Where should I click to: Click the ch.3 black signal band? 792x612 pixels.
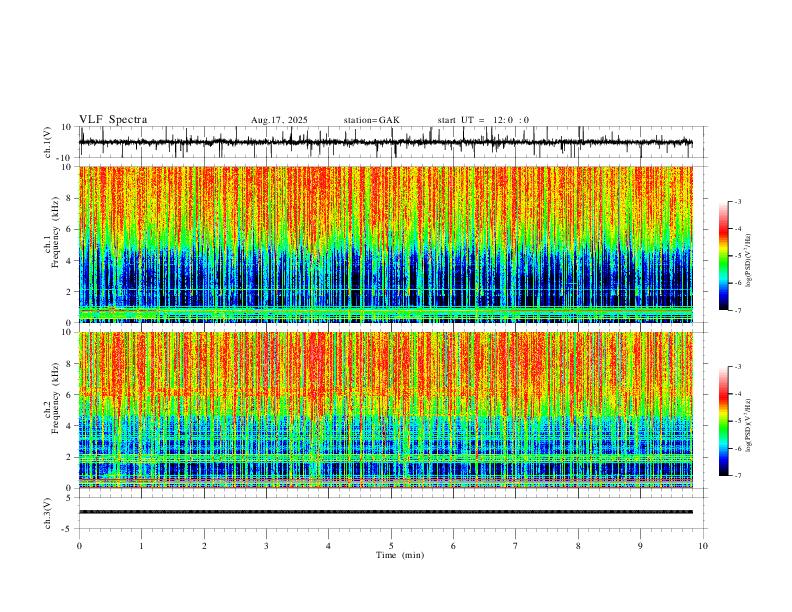[386, 512]
